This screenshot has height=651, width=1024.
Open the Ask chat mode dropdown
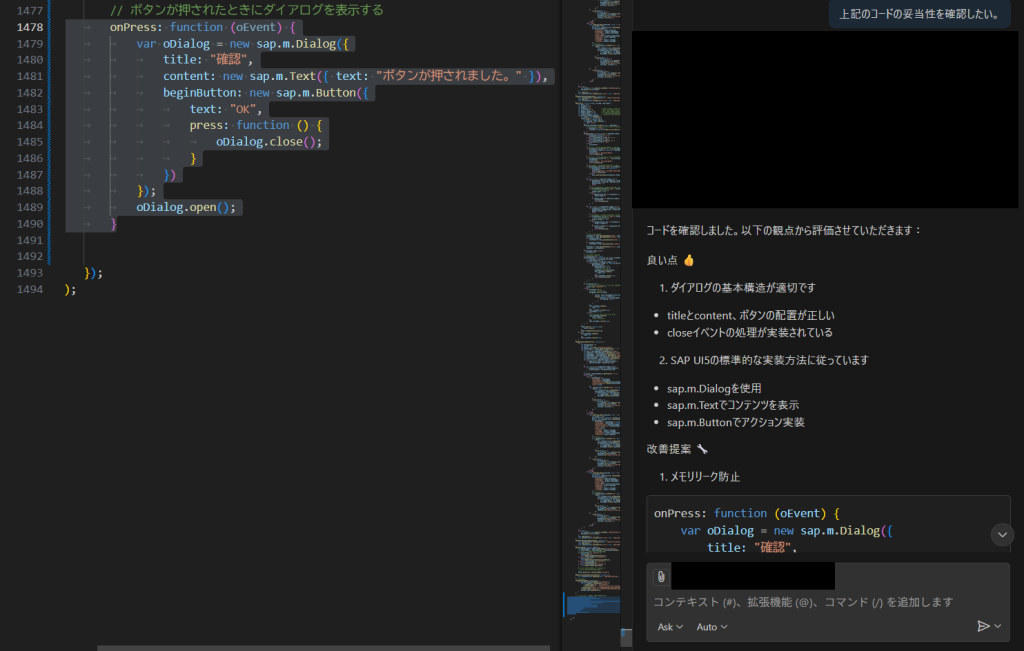pos(669,627)
